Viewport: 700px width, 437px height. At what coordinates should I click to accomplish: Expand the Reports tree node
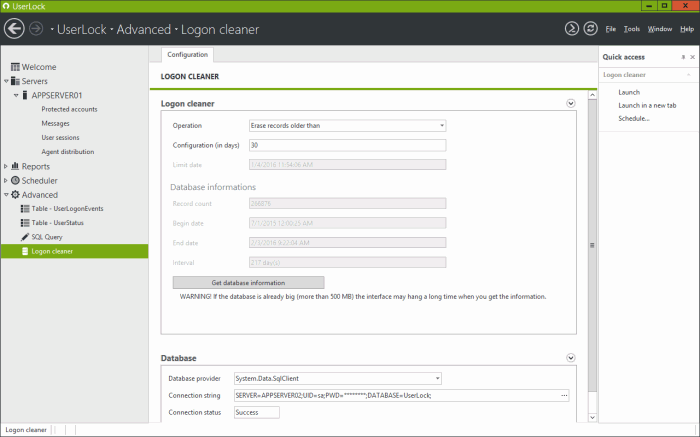pos(6,166)
